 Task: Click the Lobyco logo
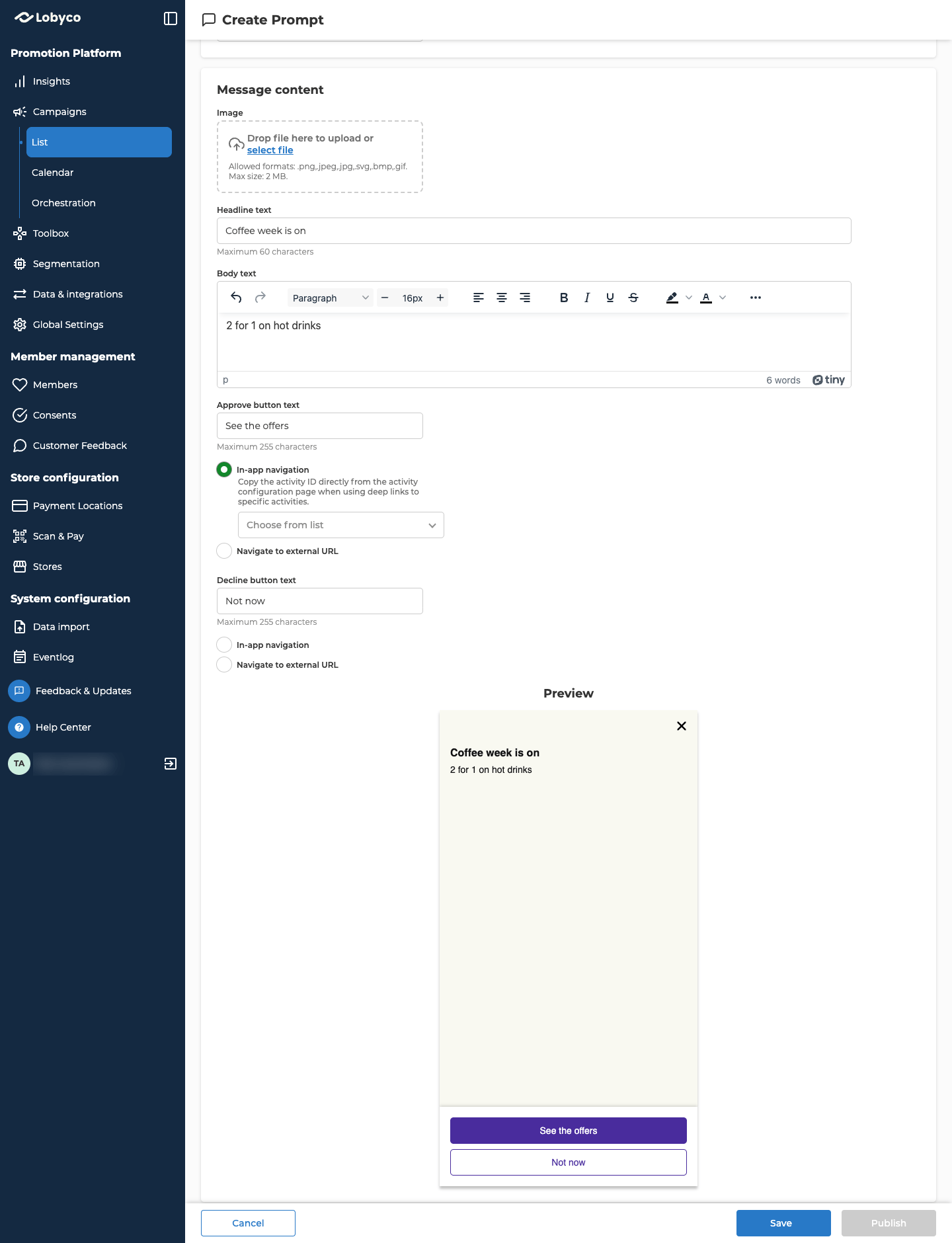click(x=48, y=18)
